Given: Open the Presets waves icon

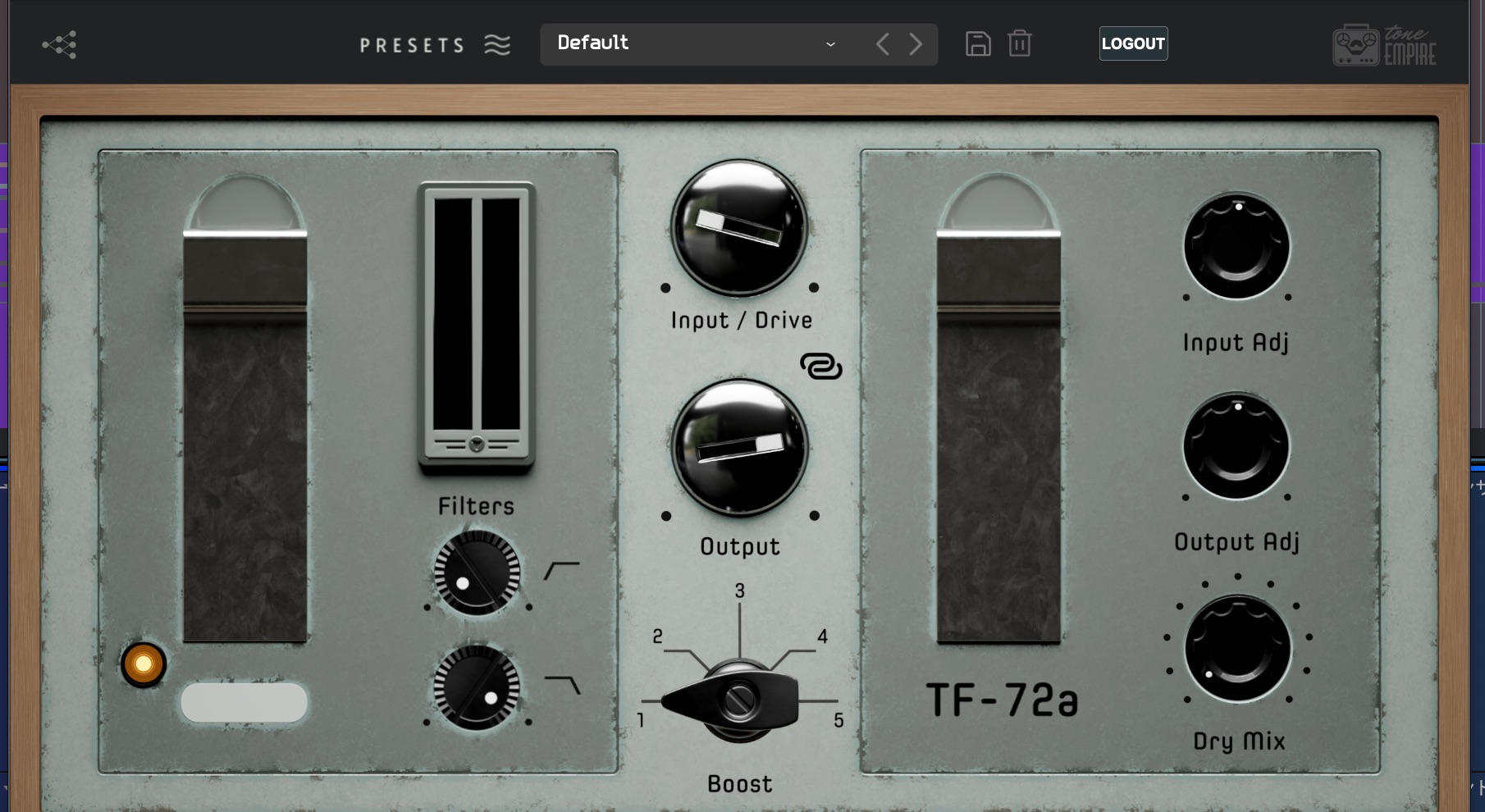Looking at the screenshot, I should click(x=496, y=44).
